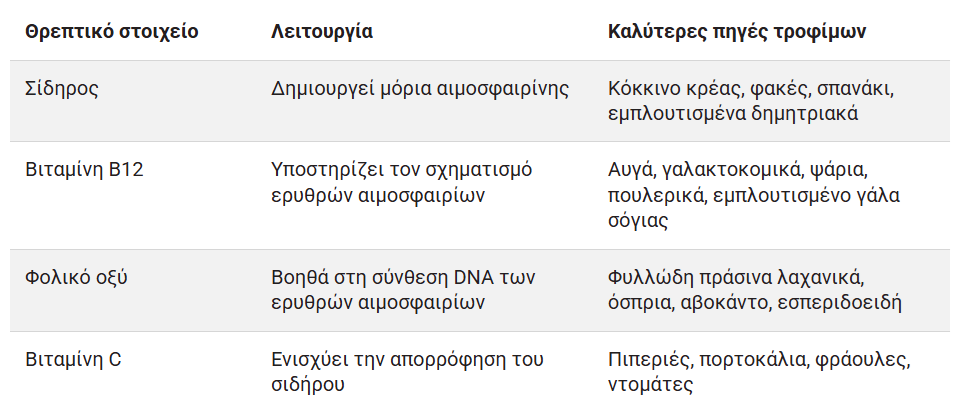Select the 'Φυλλώδη πράσινα λαχανικά' food sources cell
The width and height of the screenshot is (960, 409).
(x=755, y=289)
